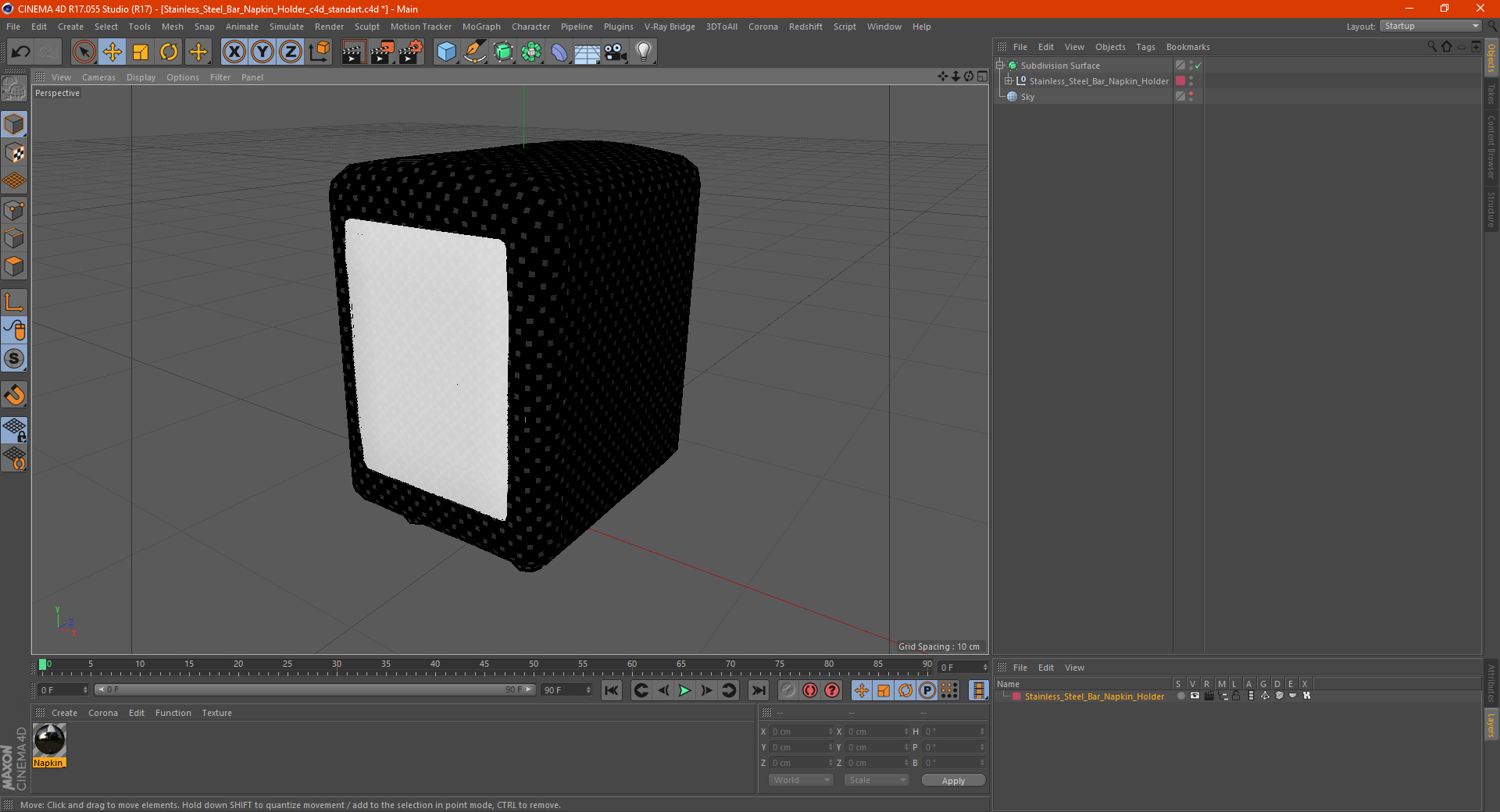The width and height of the screenshot is (1500, 812).
Task: Switch to Polygons mode
Action: tap(15, 266)
